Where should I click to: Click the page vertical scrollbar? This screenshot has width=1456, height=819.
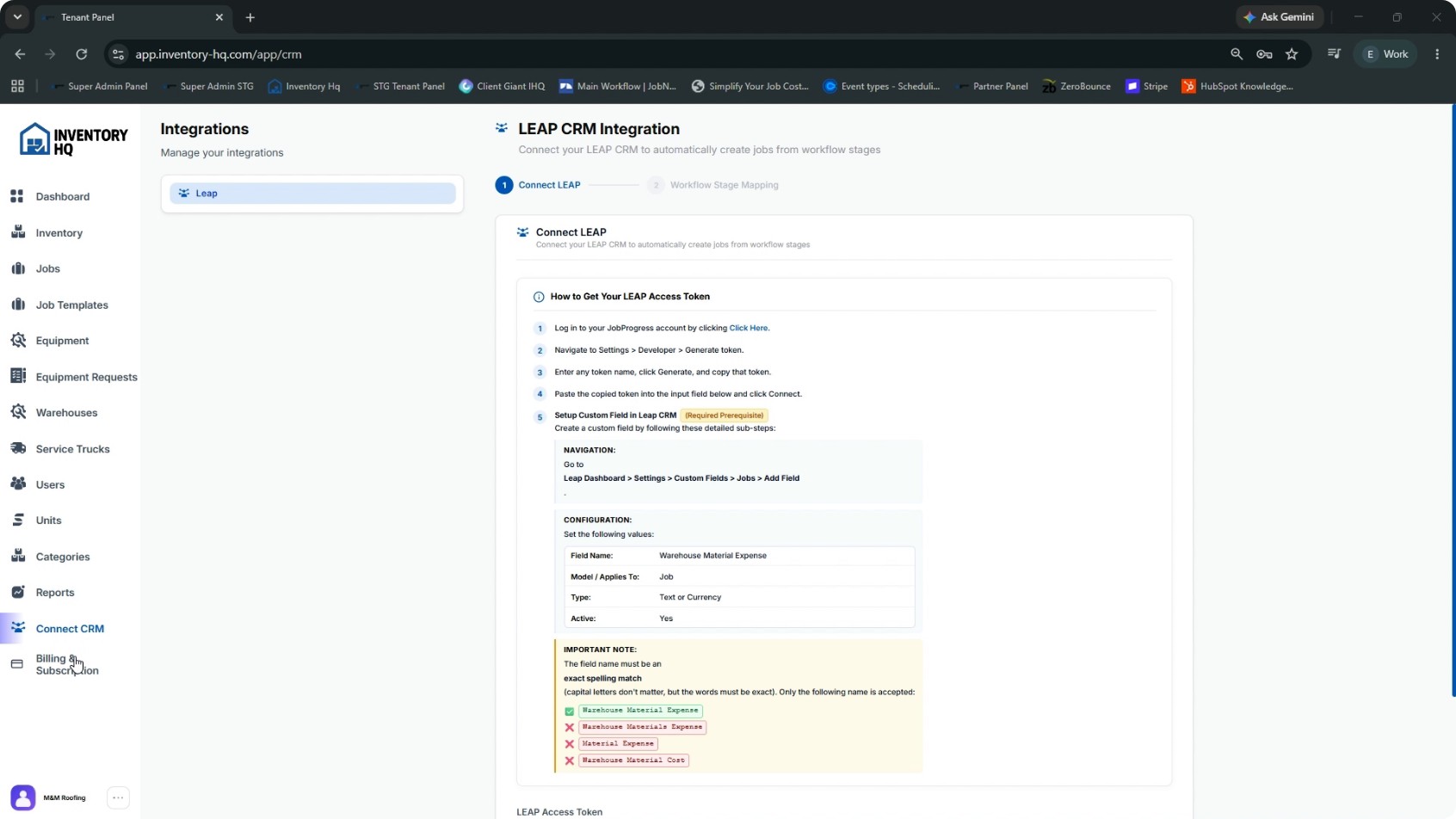point(1453,400)
